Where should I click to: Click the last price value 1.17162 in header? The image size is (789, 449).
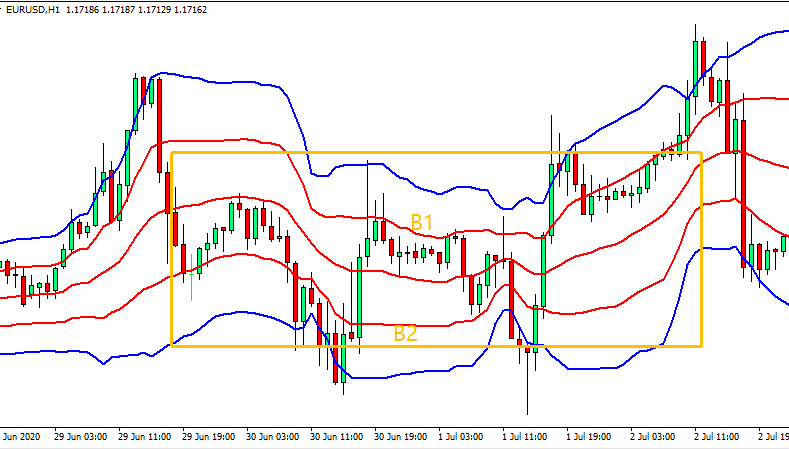coord(190,10)
